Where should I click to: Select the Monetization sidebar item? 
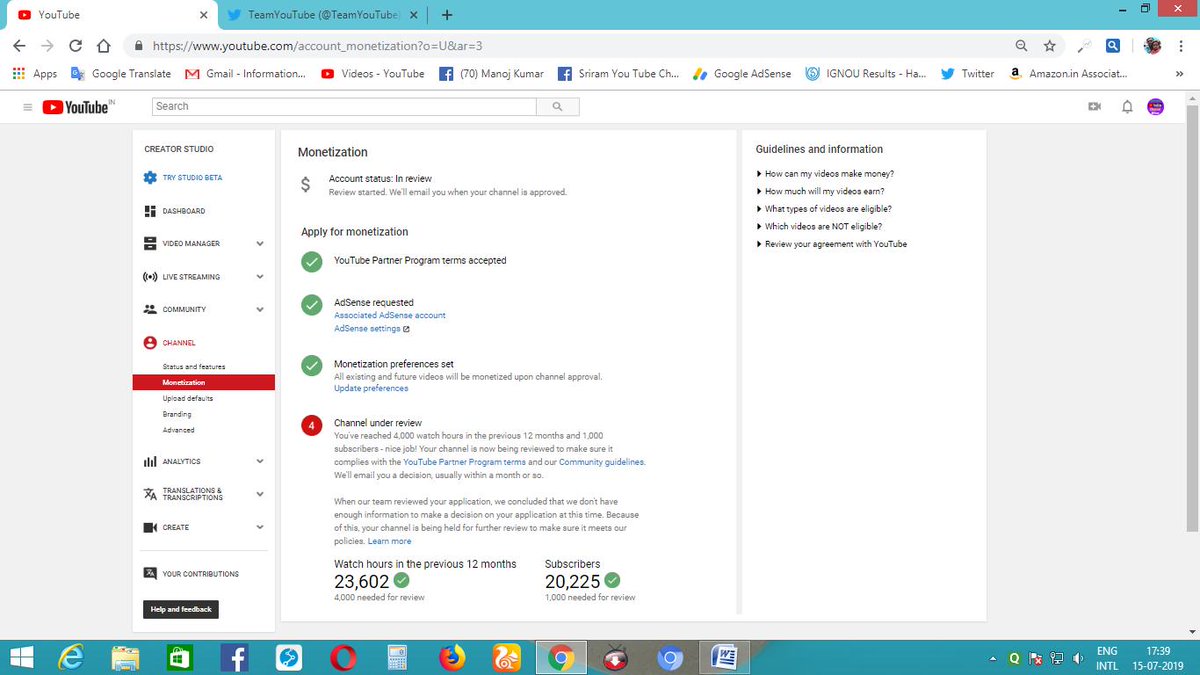pyautogui.click(x=203, y=383)
